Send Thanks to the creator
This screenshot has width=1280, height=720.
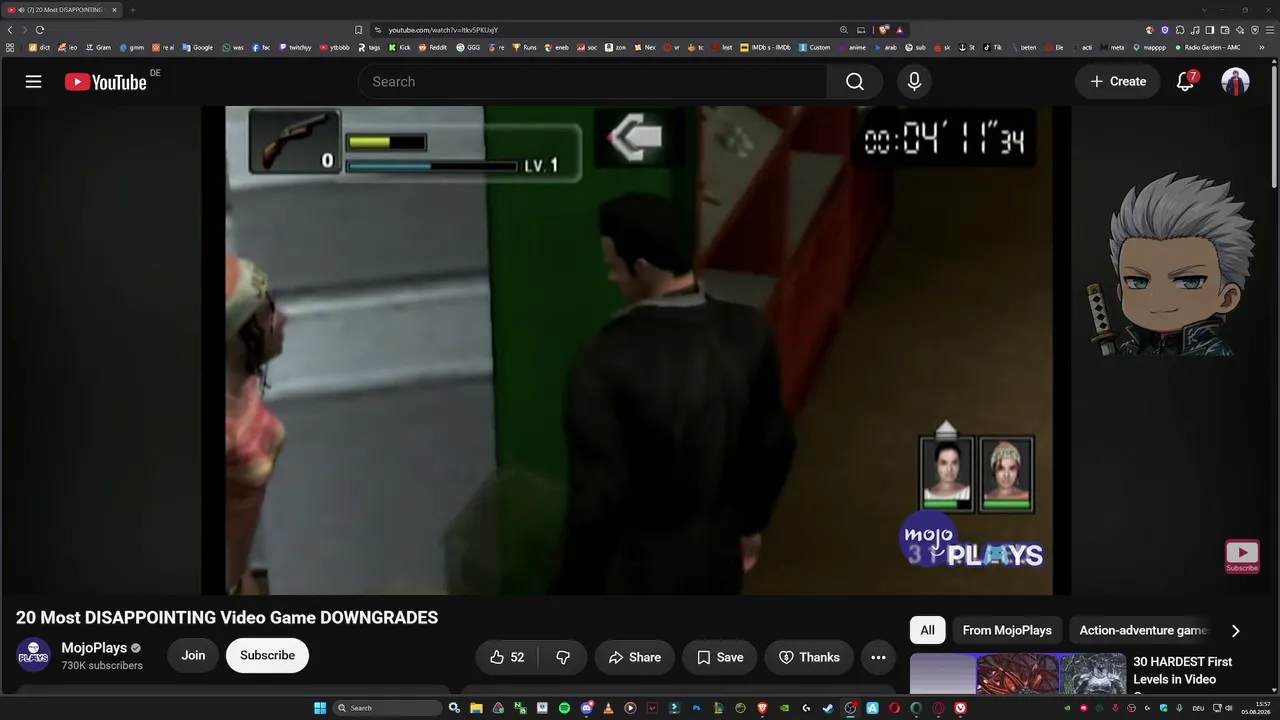[x=809, y=657]
